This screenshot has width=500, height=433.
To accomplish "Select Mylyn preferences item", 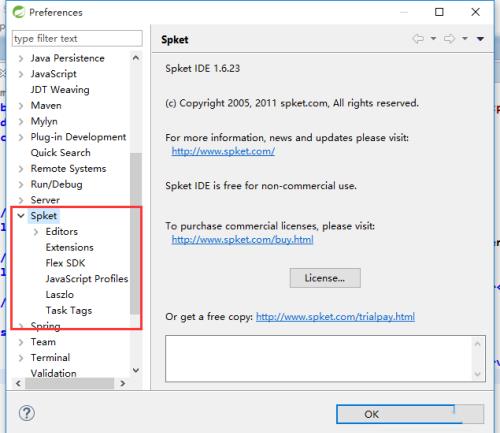I will point(44,122).
